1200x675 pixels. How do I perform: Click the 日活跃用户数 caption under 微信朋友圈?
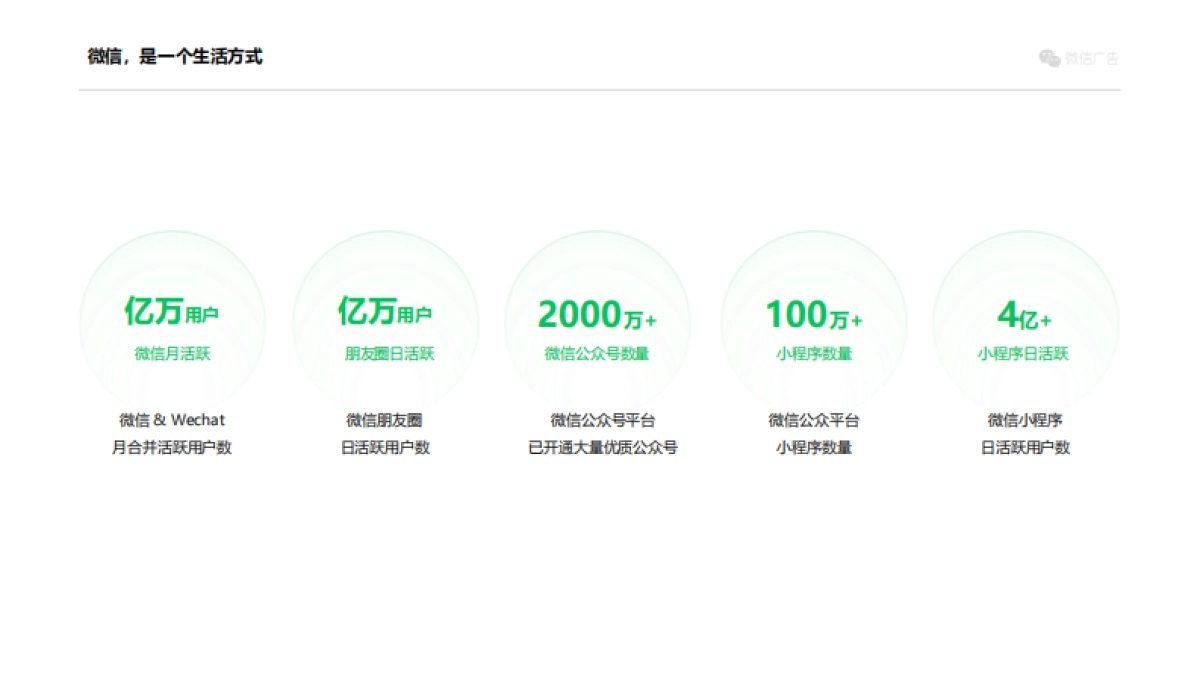(385, 447)
